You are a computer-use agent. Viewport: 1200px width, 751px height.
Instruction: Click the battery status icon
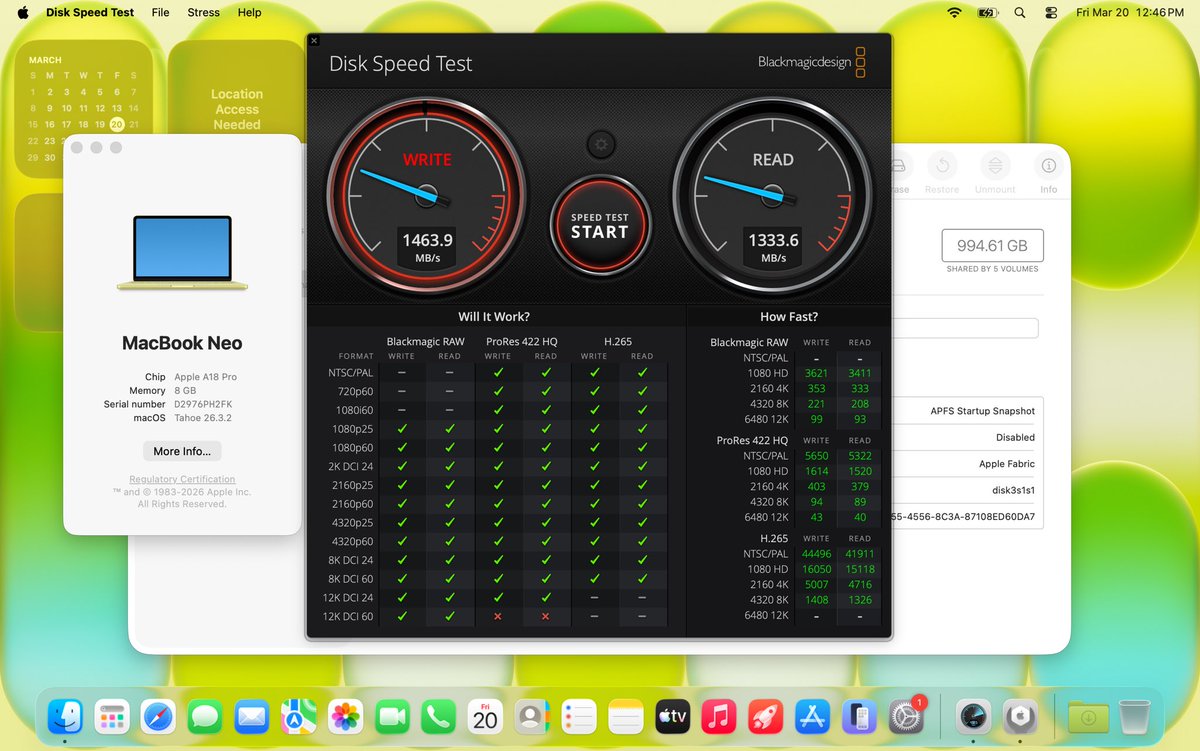pos(988,12)
